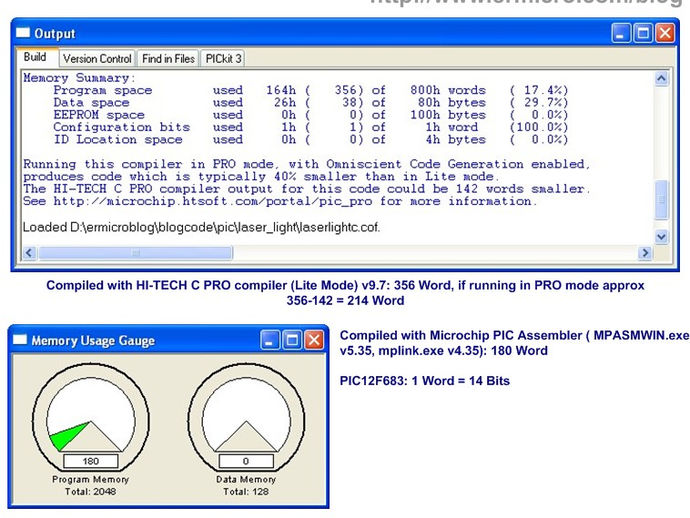This screenshot has height=518, width=690.
Task: Click the '( 29.7%)' data usage value
Action: pyautogui.click(x=539, y=103)
